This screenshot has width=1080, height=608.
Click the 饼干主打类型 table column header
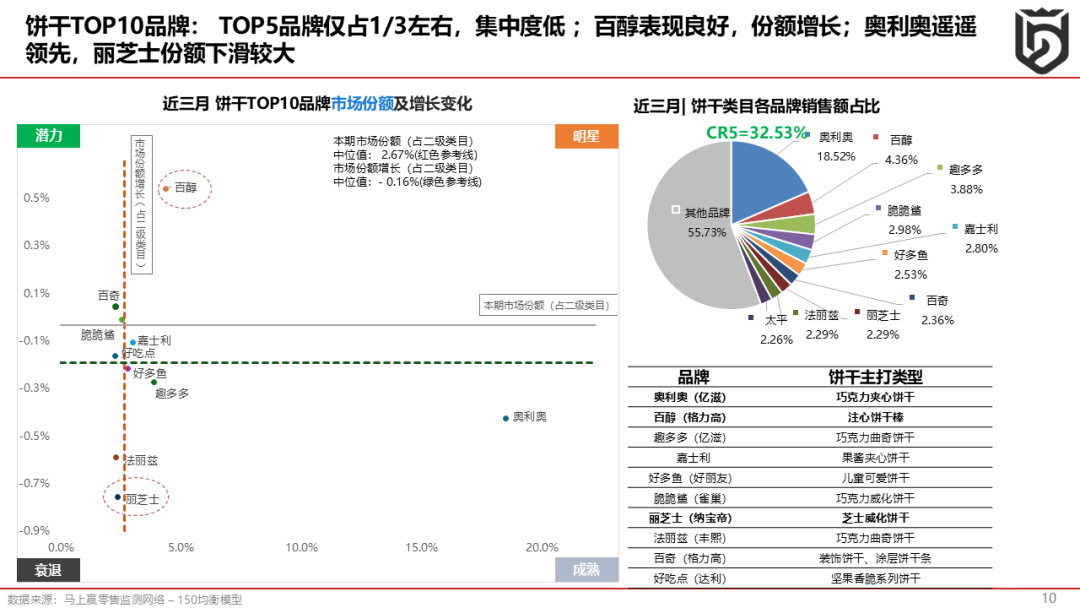[x=875, y=377]
